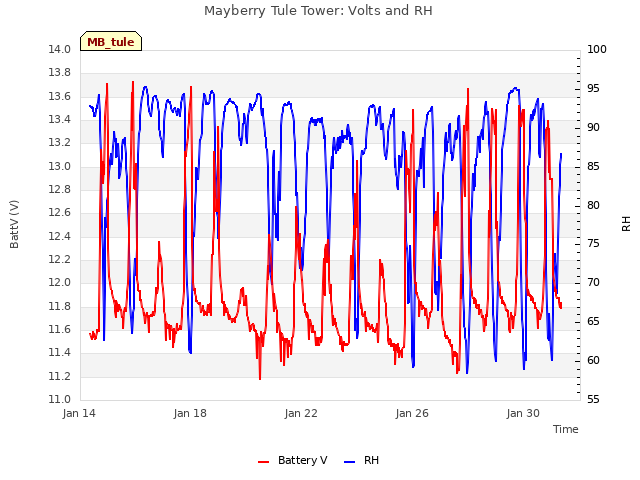Click the 'Battery V' legend label
The image size is (640, 480).
coord(302,460)
